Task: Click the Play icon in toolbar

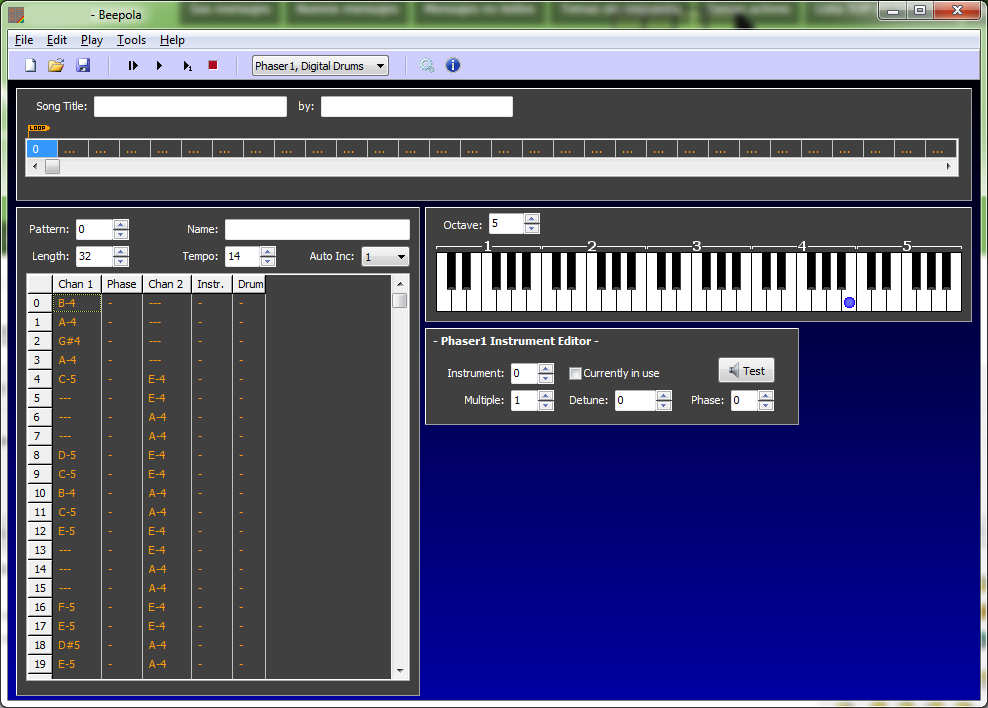Action: (159, 66)
